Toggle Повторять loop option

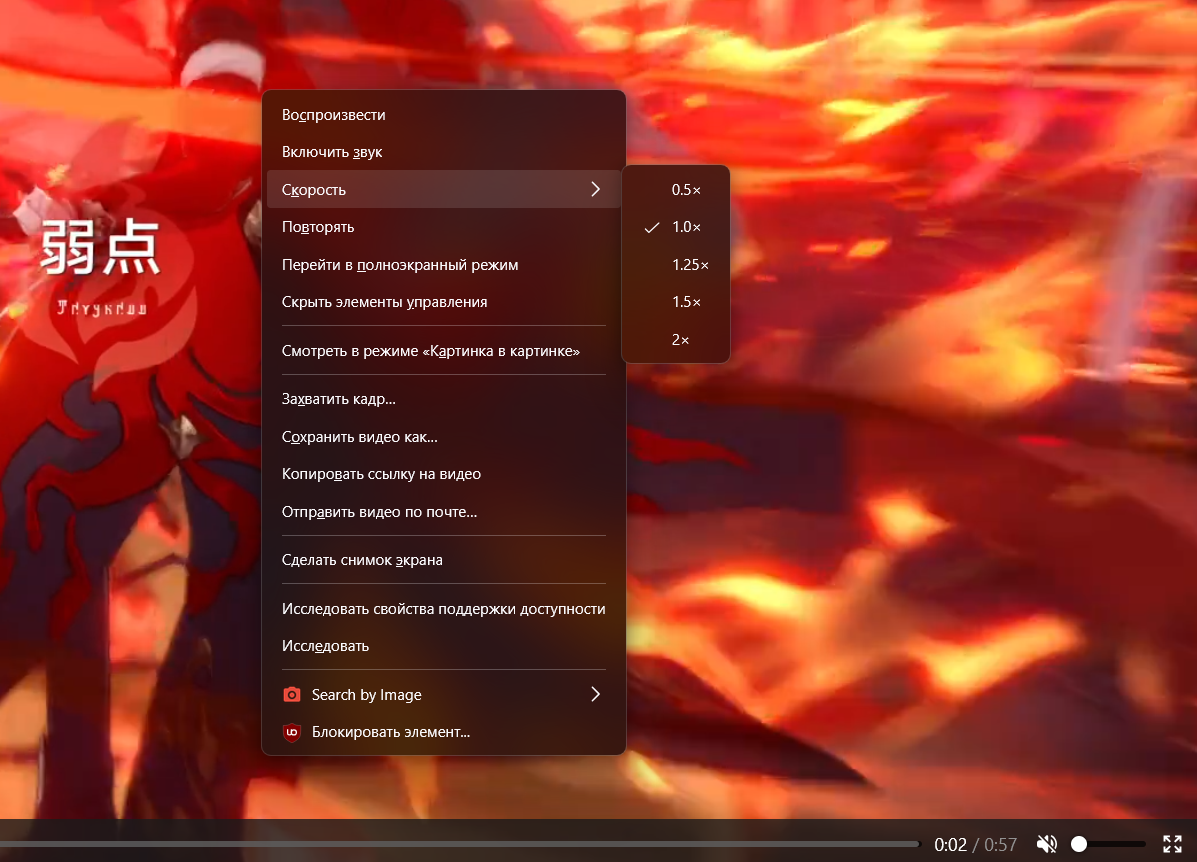pyautogui.click(x=444, y=227)
